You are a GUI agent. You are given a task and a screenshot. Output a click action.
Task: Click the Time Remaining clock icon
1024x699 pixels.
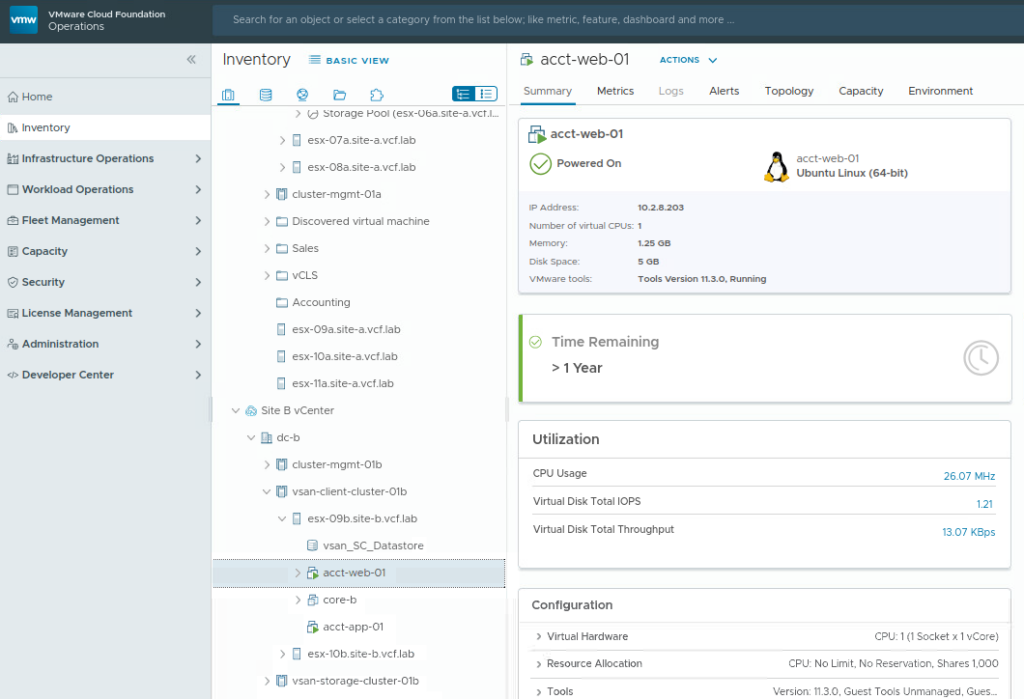tap(980, 358)
